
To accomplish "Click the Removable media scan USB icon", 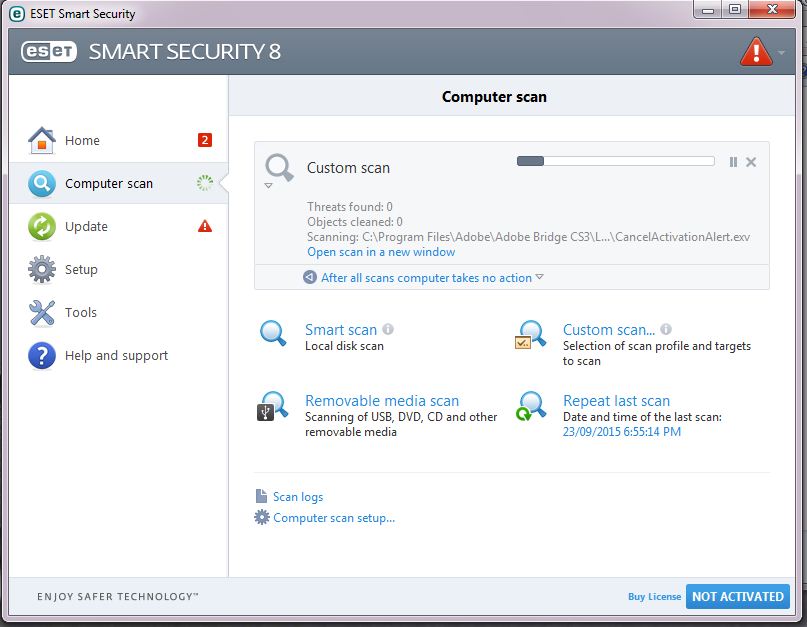I will tap(273, 406).
